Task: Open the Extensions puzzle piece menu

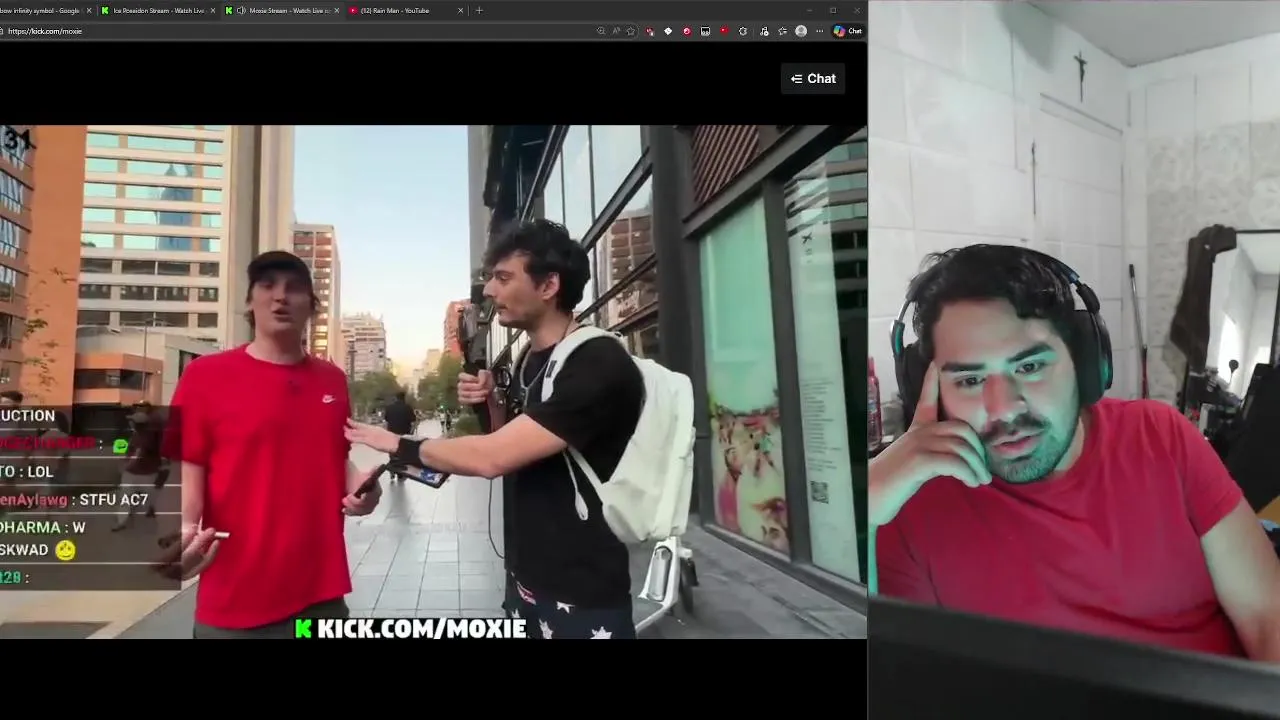Action: coord(743,31)
